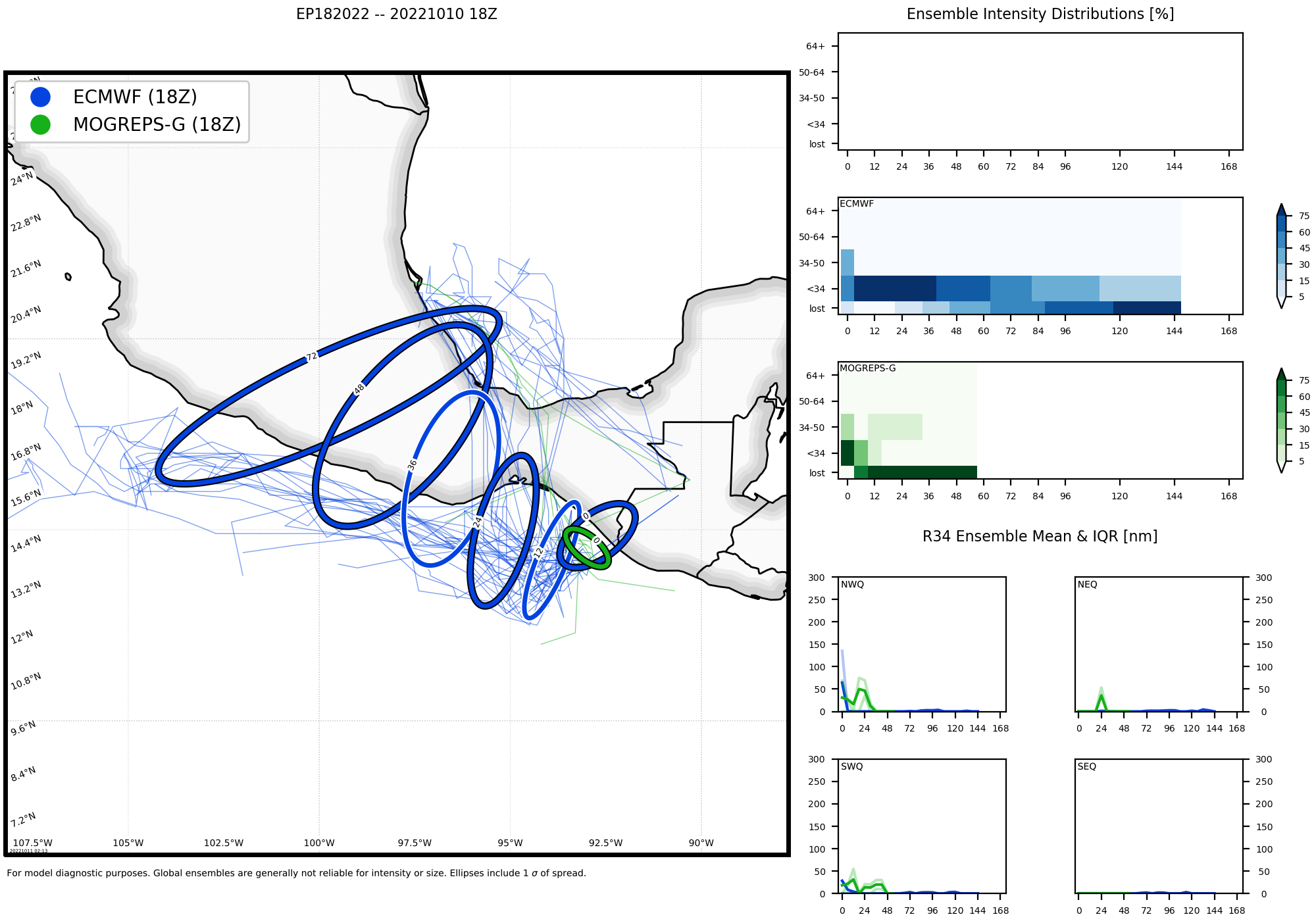1316x921 pixels.
Task: Click the ECMWF (18Z) legend text
Action: [135, 97]
